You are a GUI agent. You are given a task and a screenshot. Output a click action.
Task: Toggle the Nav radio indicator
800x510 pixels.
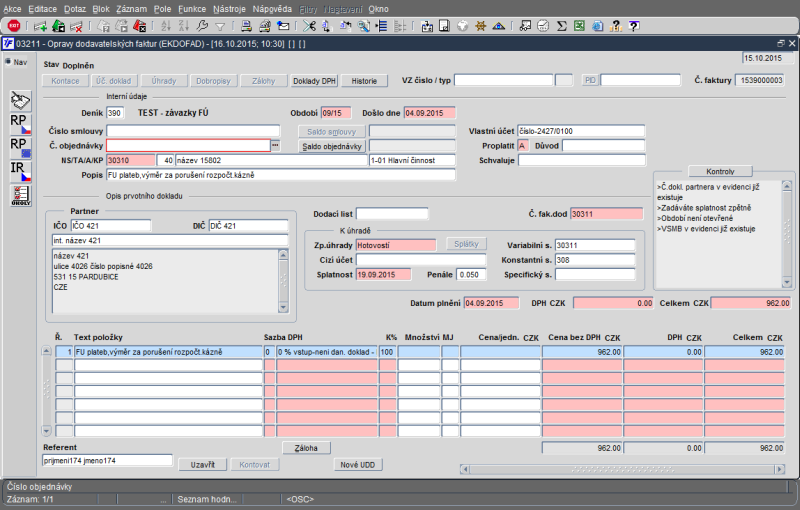10,62
